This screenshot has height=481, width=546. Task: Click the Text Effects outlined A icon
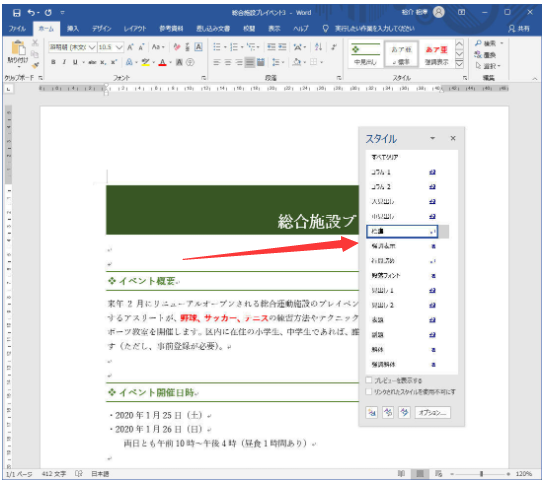coord(129,62)
